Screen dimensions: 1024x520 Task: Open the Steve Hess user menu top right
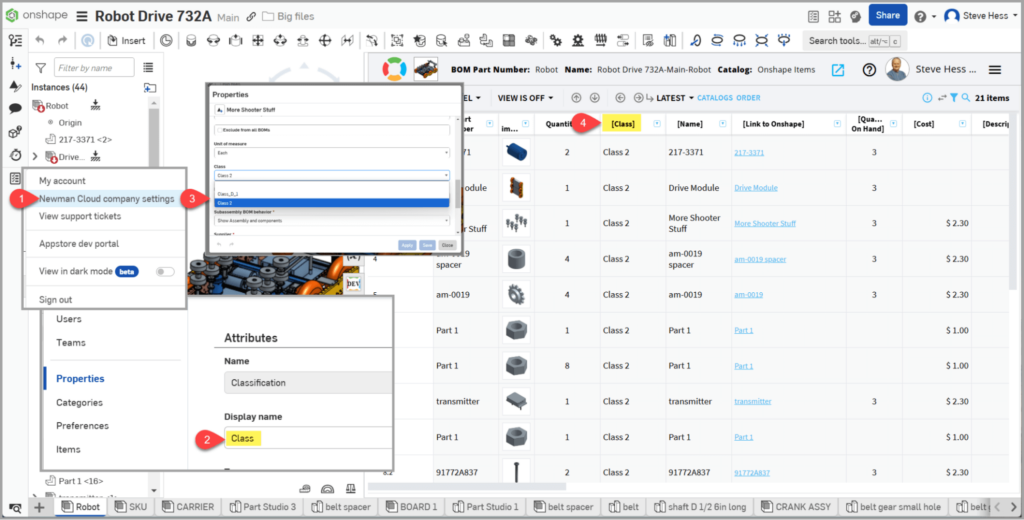[x=981, y=16]
